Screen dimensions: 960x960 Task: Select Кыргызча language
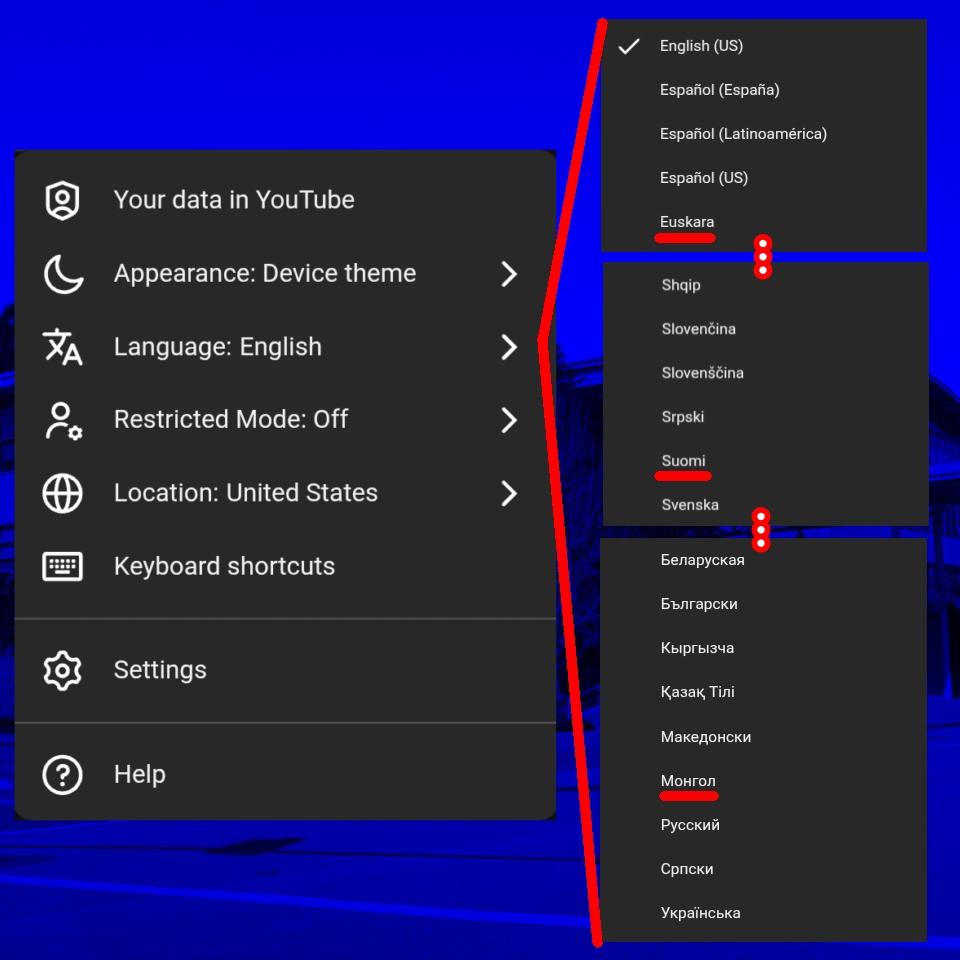(764, 648)
